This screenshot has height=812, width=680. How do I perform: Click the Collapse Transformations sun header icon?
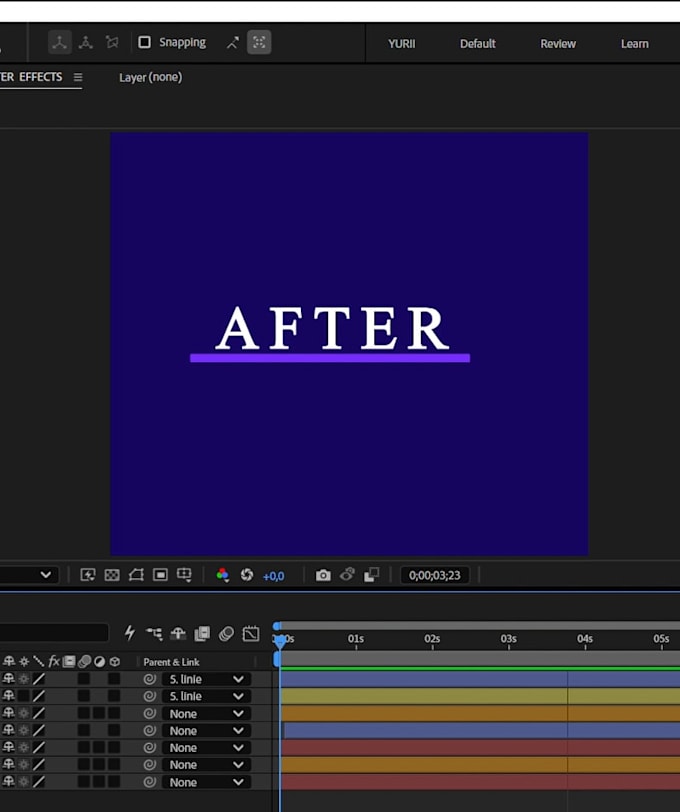point(24,661)
